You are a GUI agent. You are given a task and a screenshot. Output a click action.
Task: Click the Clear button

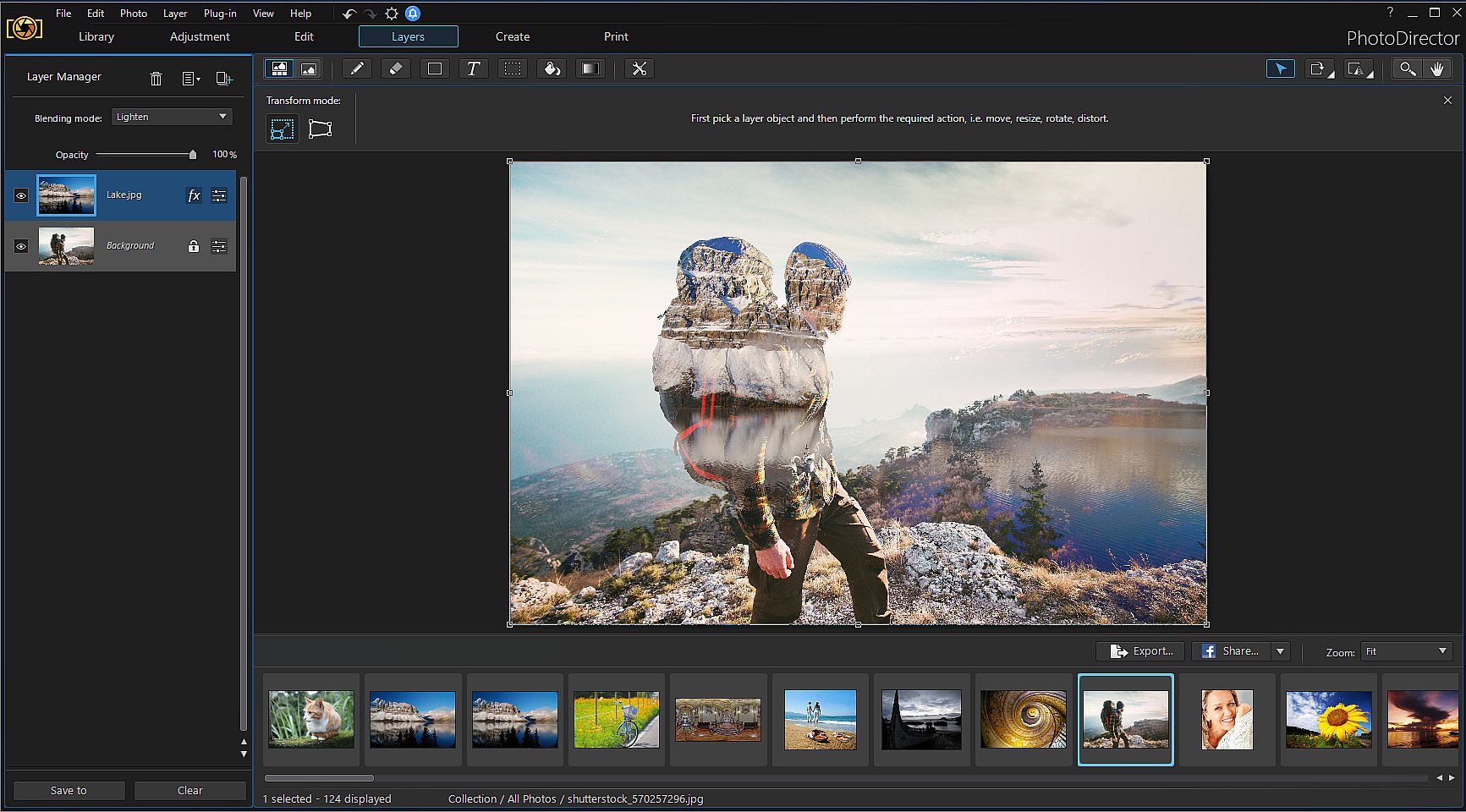(189, 790)
